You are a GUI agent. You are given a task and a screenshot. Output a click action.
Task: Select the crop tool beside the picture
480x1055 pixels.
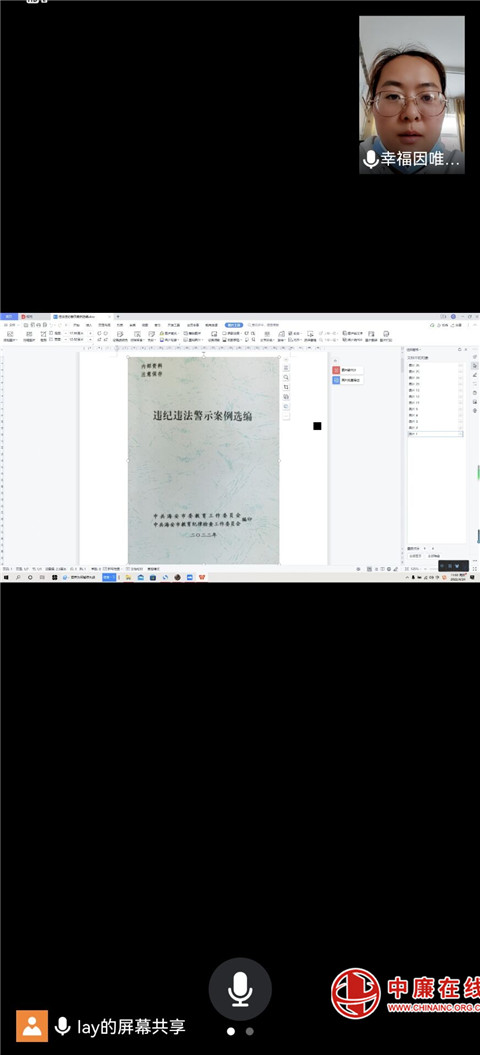click(286, 387)
